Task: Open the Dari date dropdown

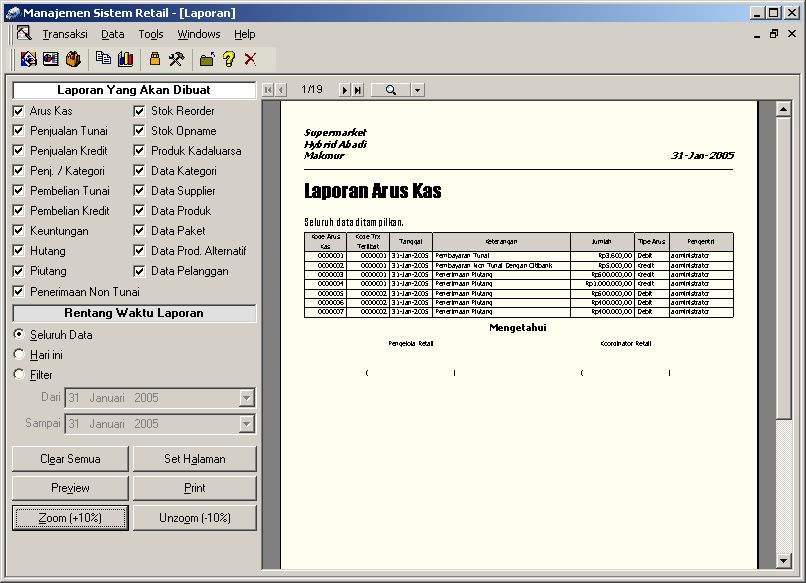Action: pyautogui.click(x=246, y=398)
